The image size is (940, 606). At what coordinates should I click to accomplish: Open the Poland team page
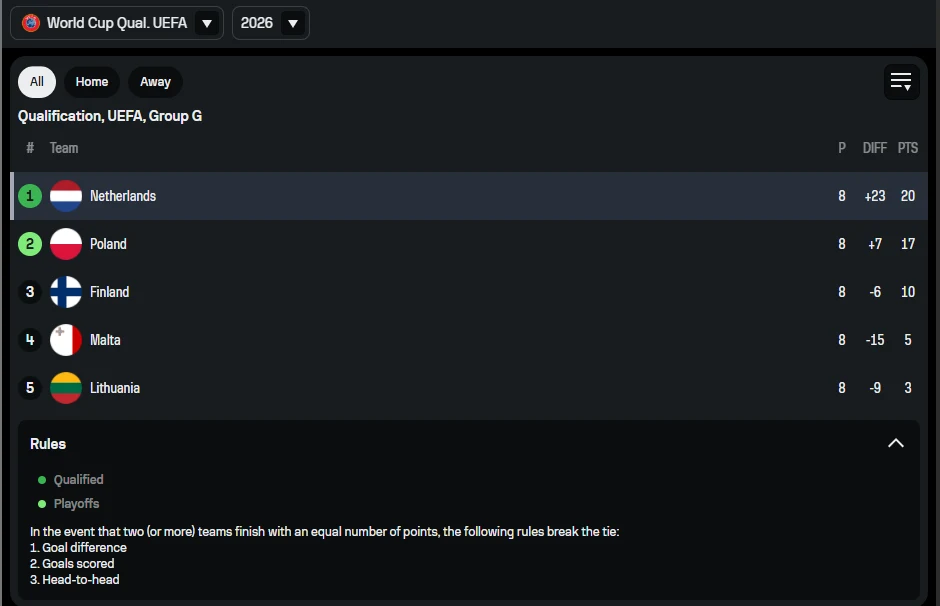(x=108, y=244)
